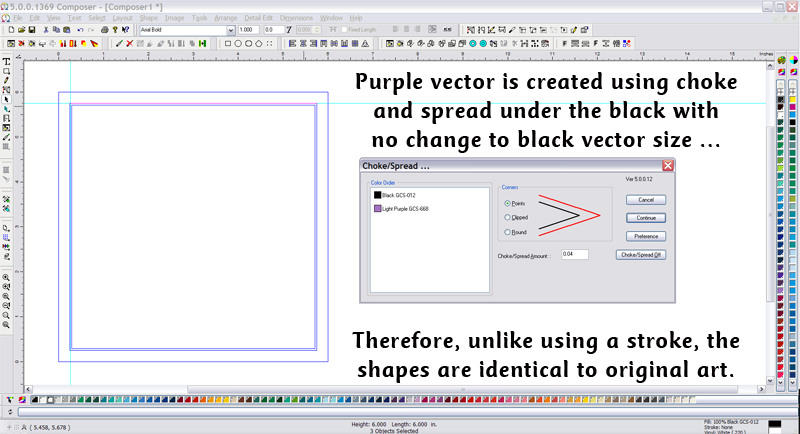The width and height of the screenshot is (800, 434).
Task: Click the pencil edit icon in second toolbar
Action: [119, 44]
